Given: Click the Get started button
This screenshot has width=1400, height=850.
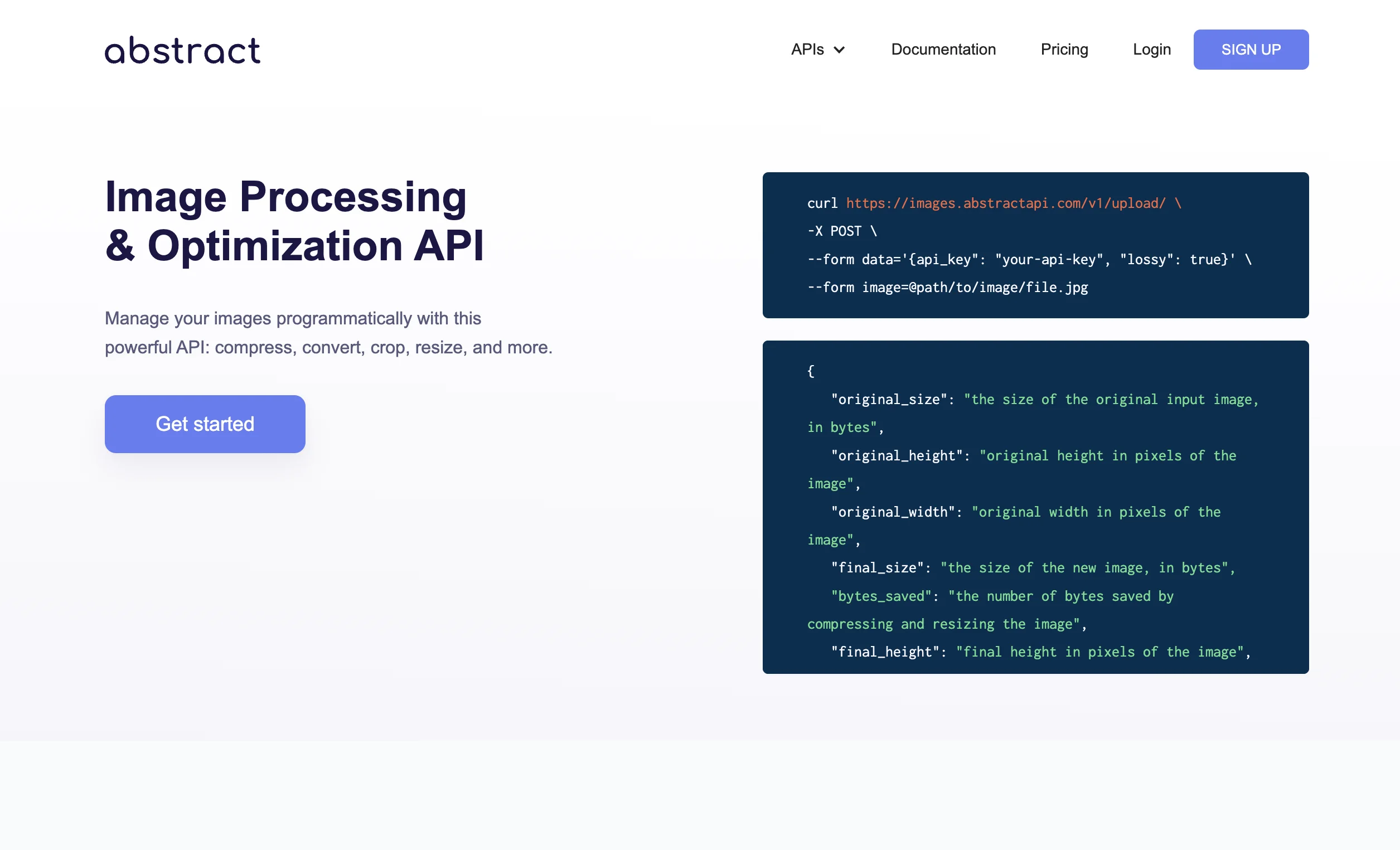Looking at the screenshot, I should click(x=205, y=424).
